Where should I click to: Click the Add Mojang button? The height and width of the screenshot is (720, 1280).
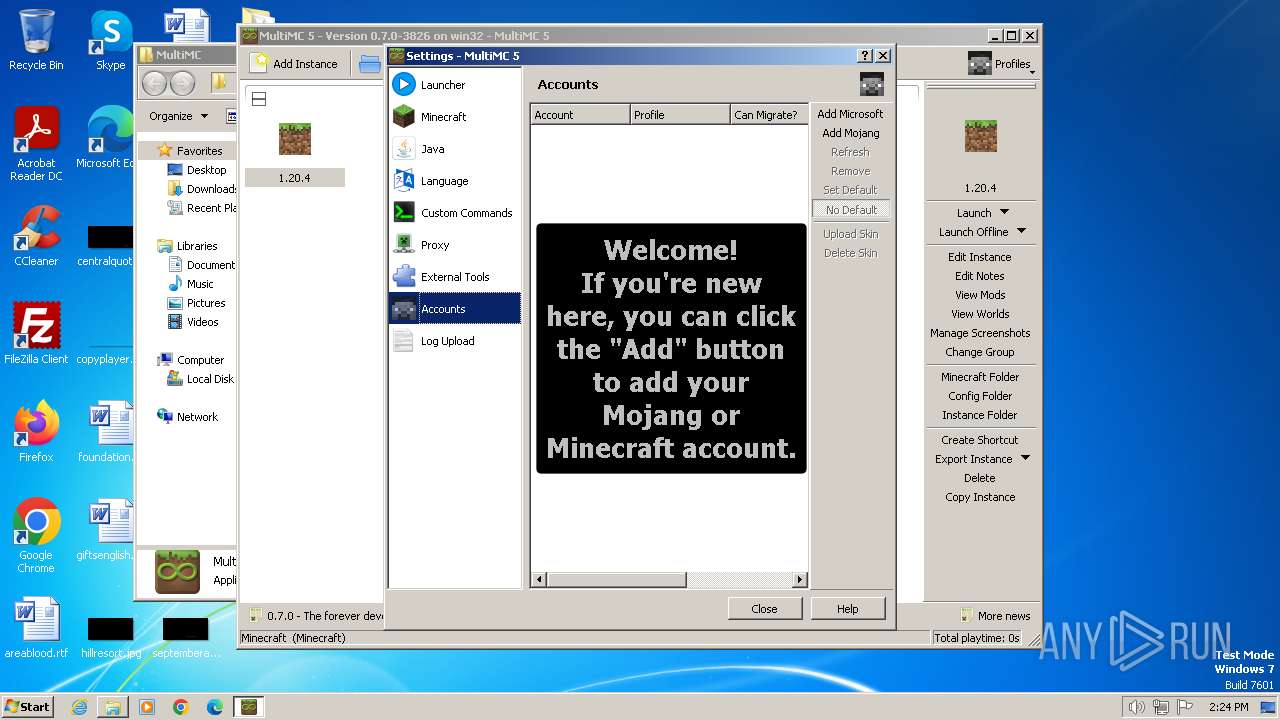pyautogui.click(x=850, y=133)
